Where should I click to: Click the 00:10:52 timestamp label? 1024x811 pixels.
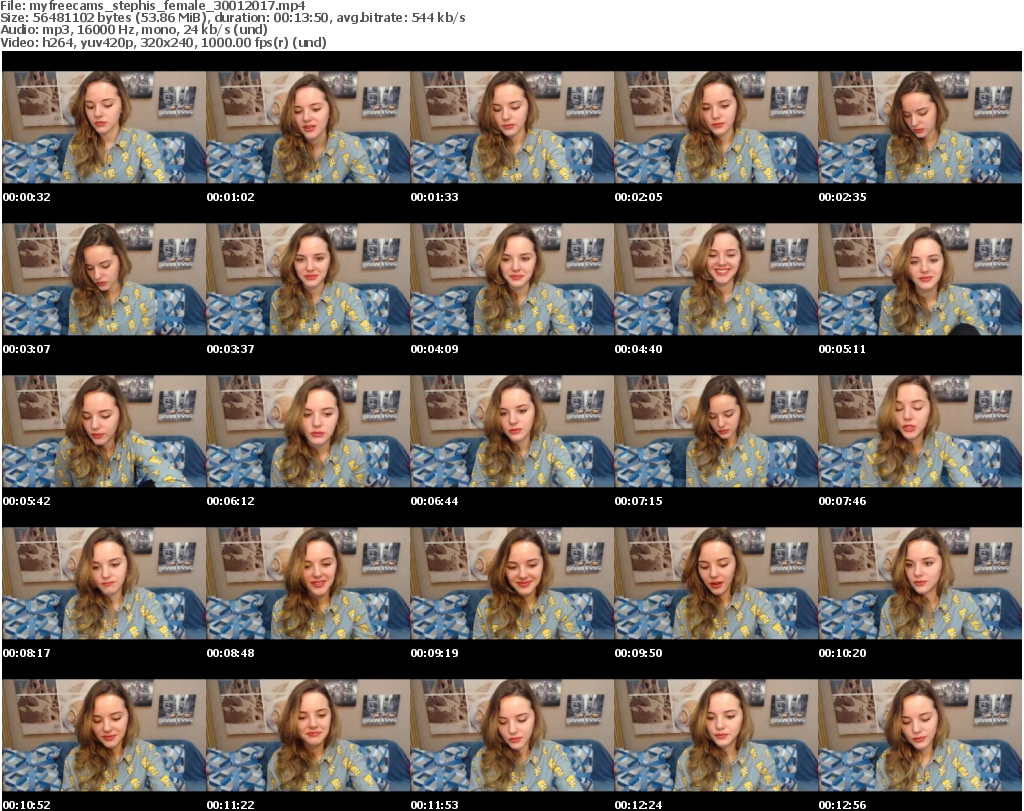pos(27,805)
